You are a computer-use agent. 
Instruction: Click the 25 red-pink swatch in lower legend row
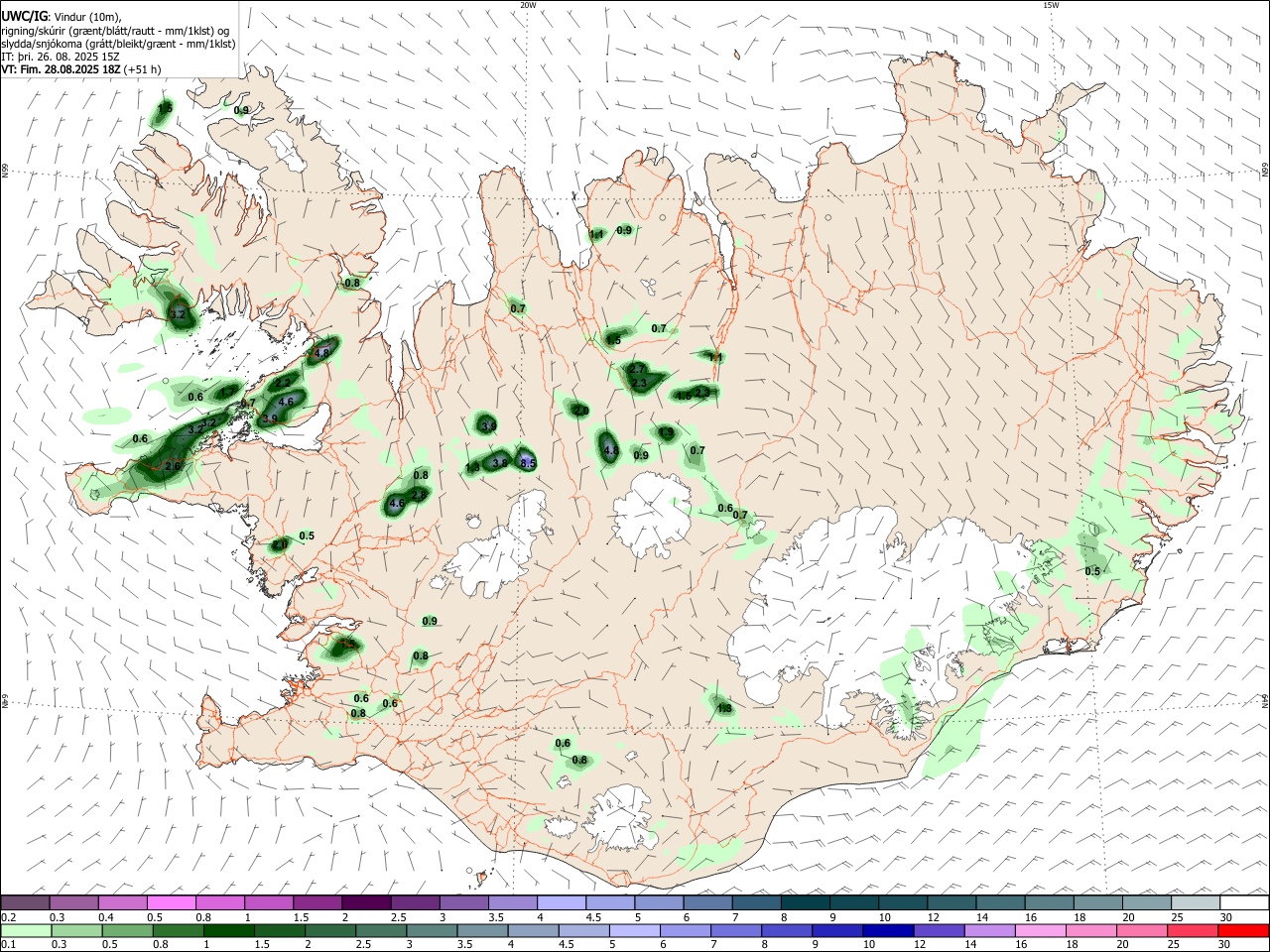pos(1192,930)
